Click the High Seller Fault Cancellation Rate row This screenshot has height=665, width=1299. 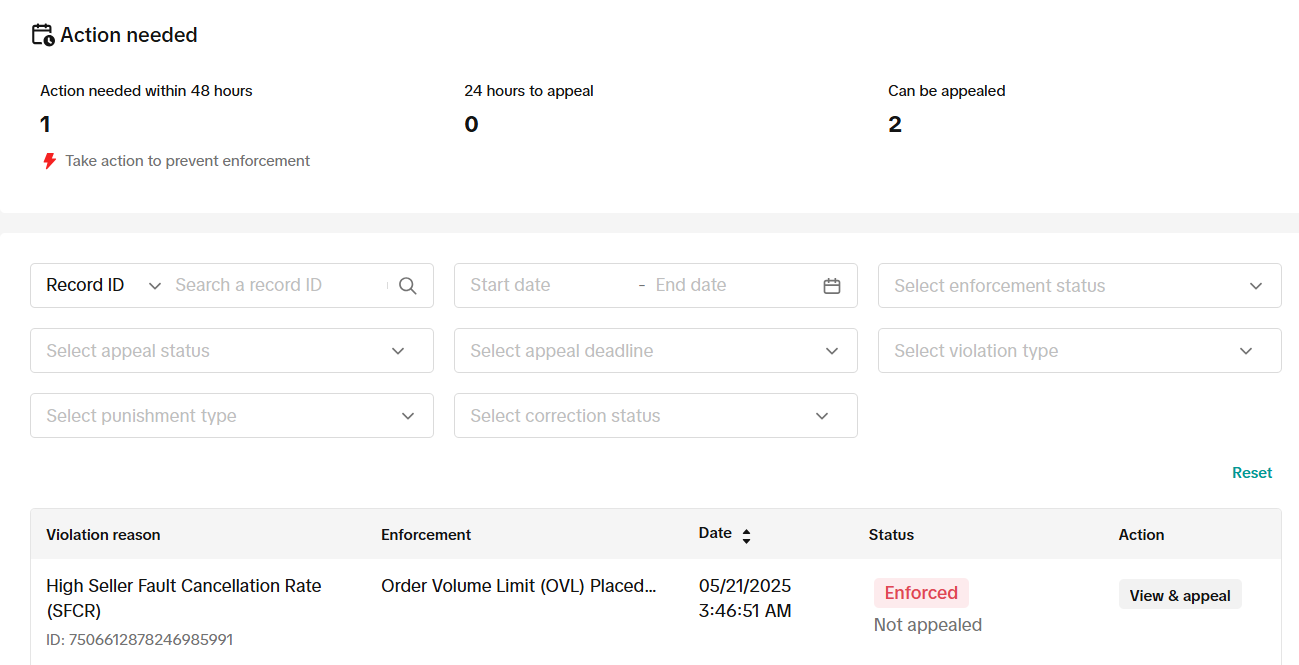coord(183,597)
